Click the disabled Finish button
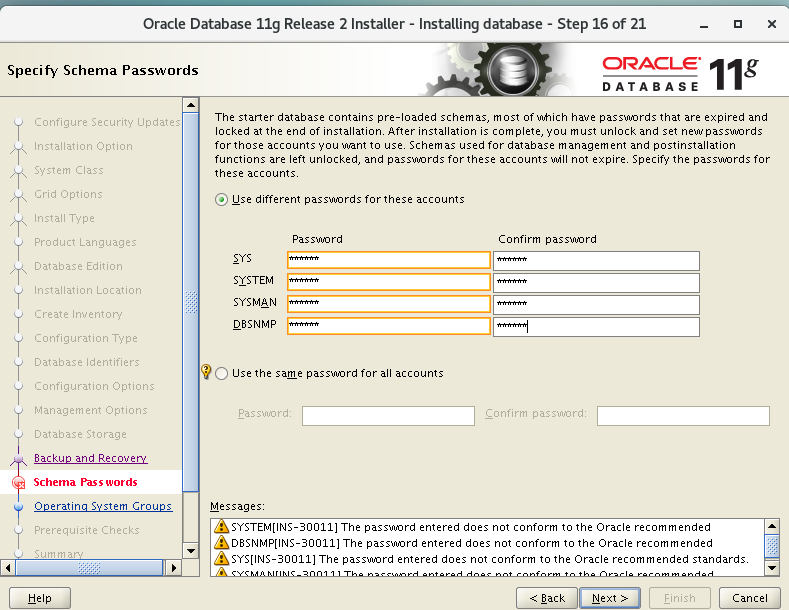The image size is (789, 610). point(680,598)
